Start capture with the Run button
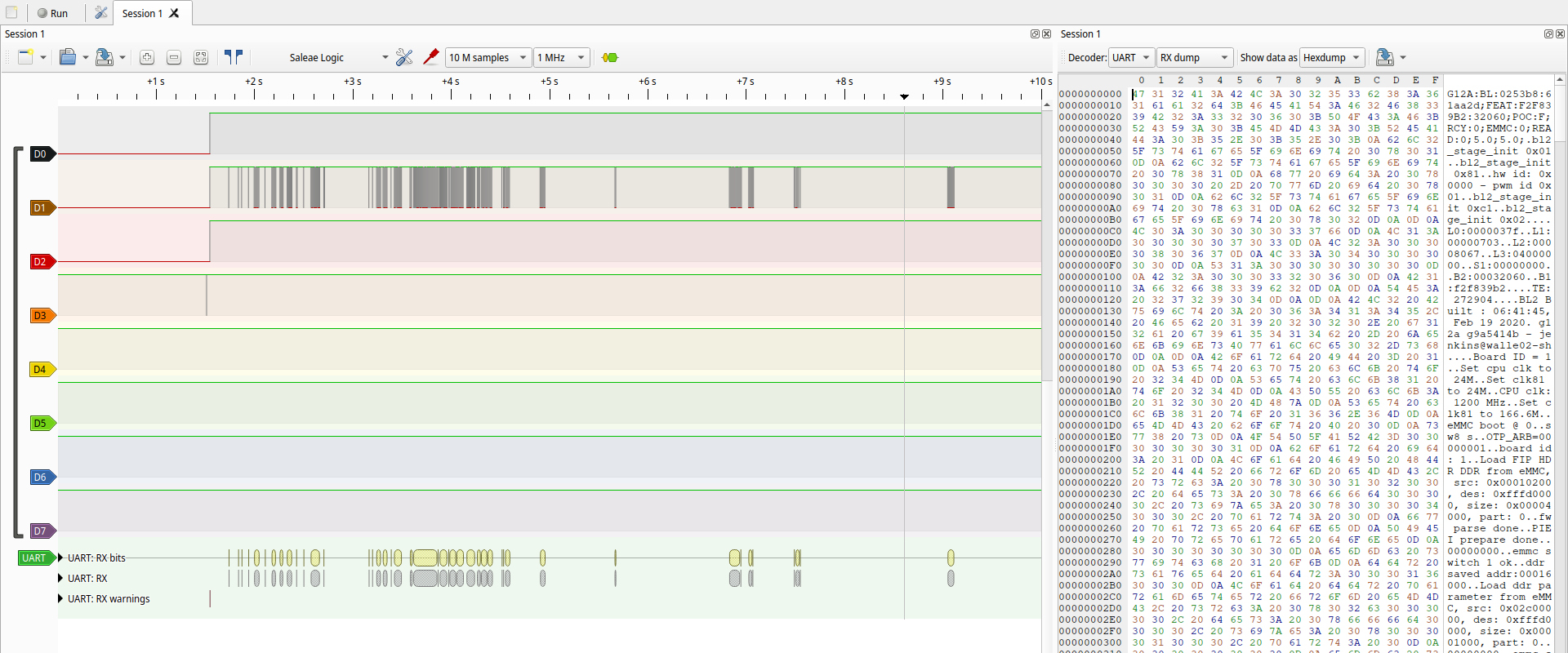 (52, 13)
